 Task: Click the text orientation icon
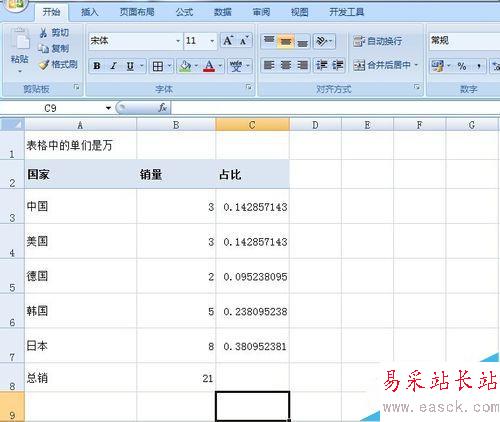(321, 41)
